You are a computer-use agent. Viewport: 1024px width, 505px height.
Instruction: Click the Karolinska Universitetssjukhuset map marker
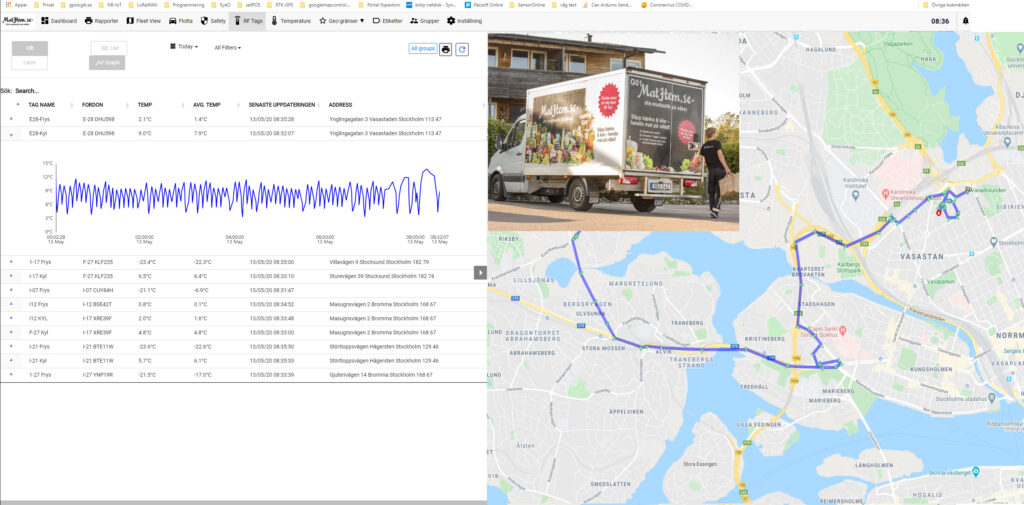click(886, 194)
